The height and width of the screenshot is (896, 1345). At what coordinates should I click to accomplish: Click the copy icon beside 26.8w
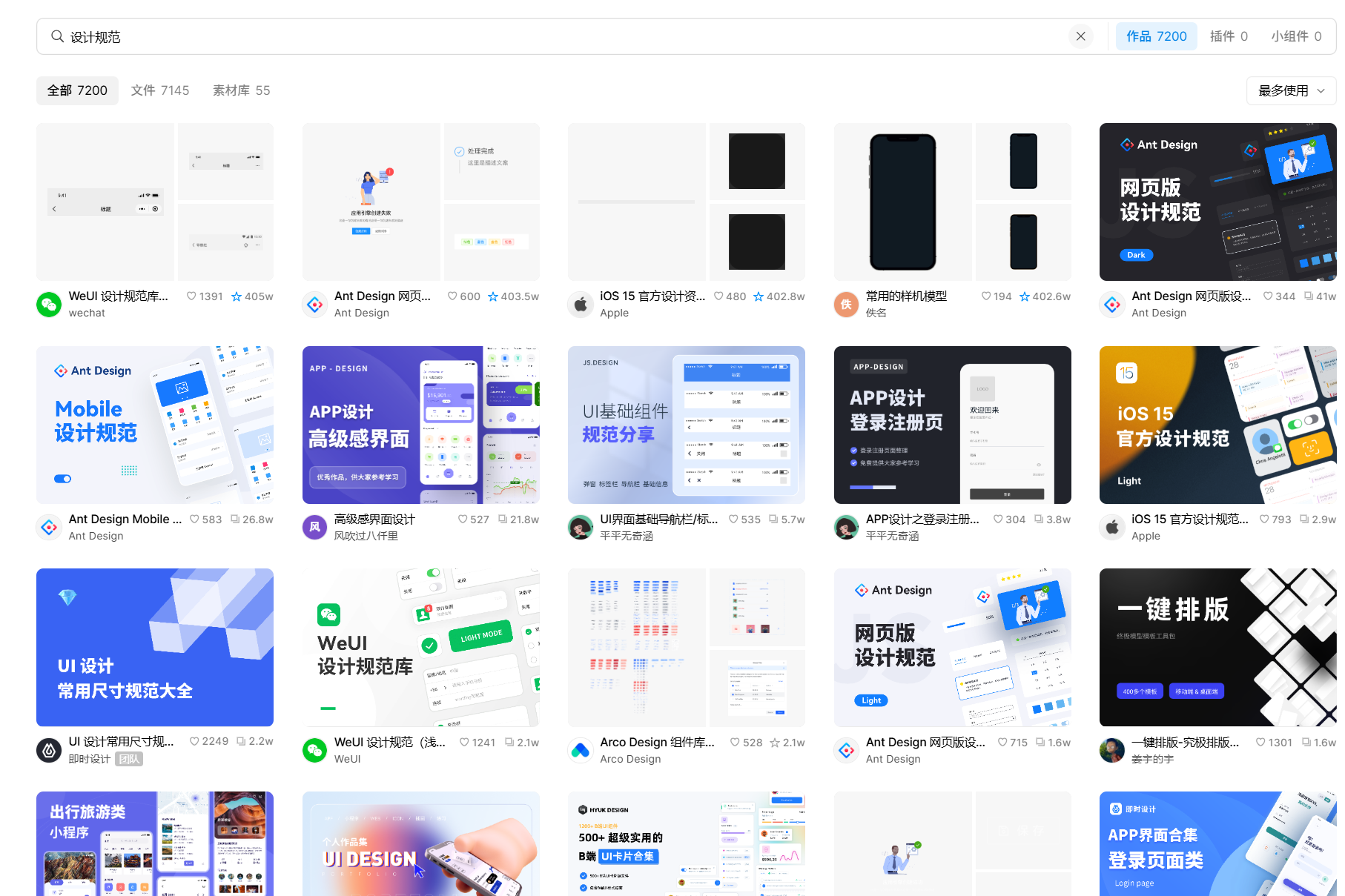tap(235, 520)
